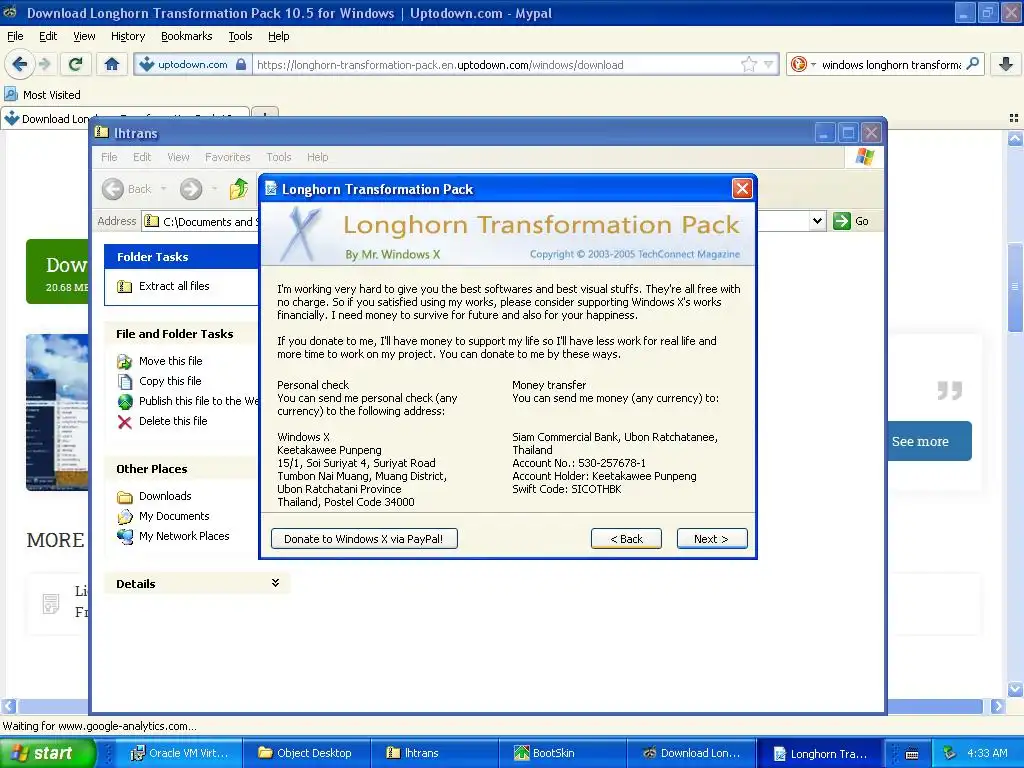
Task: Switch to Oracle VM VirtualBox taskbar item
Action: tap(179, 753)
